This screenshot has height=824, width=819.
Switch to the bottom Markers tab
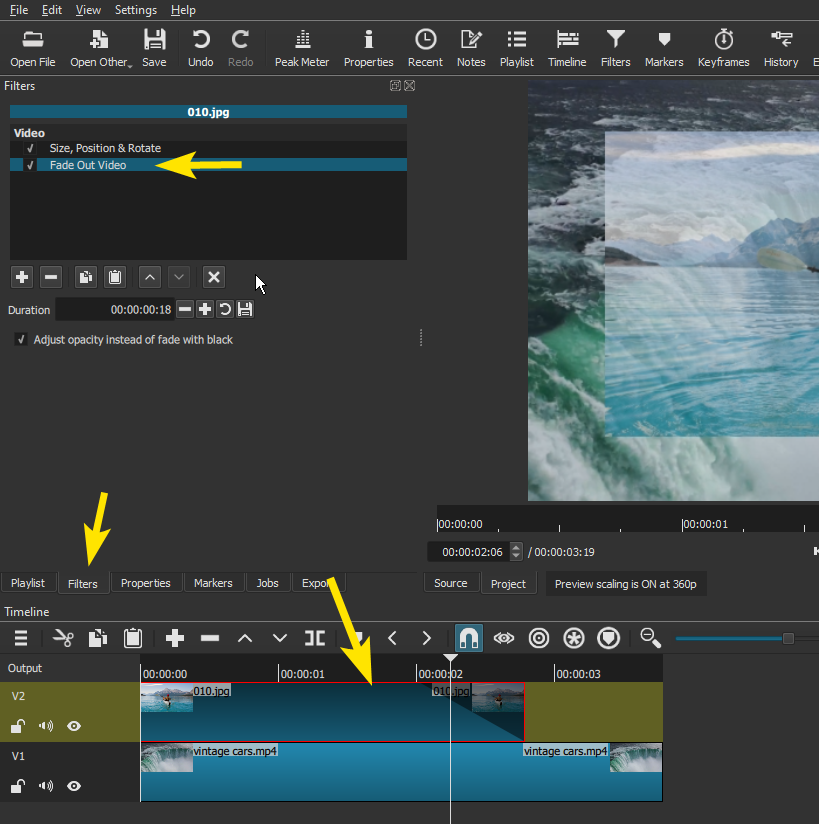point(213,583)
